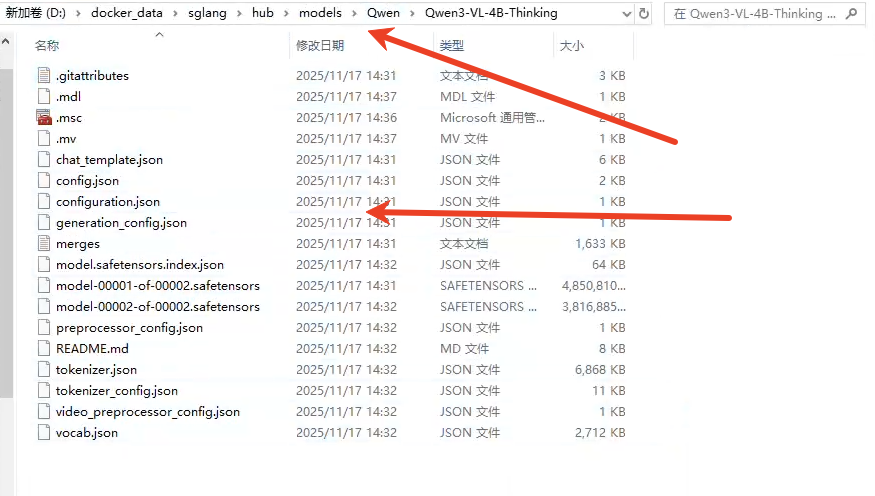Select the file named .gitattributes

coord(93,75)
